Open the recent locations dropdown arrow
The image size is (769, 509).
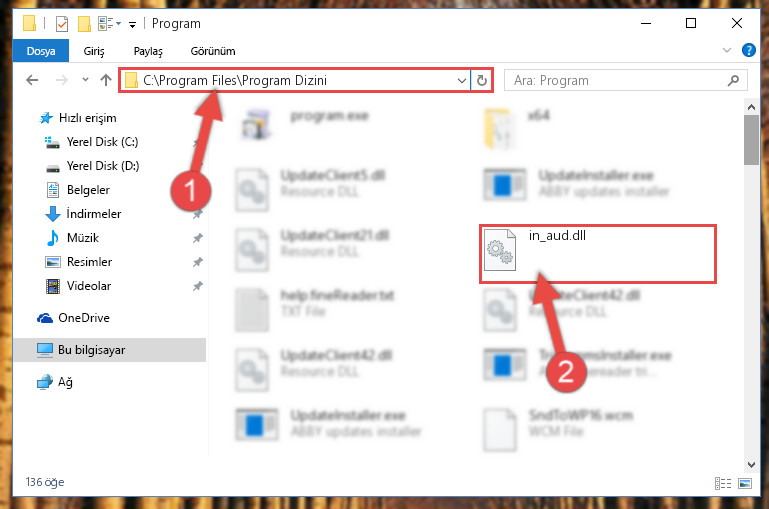pos(85,79)
